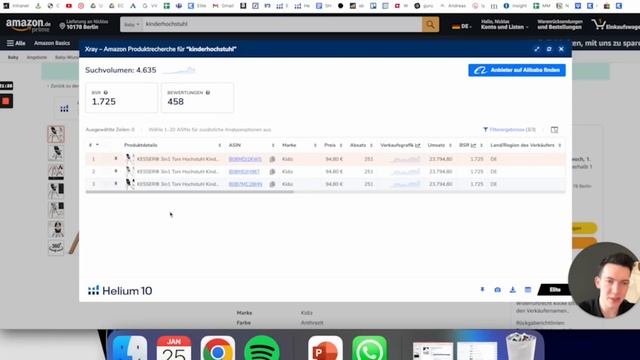The width and height of the screenshot is (640, 360).
Task: Click the Verkaufsgrafik column chart icon
Action: [x=418, y=145]
